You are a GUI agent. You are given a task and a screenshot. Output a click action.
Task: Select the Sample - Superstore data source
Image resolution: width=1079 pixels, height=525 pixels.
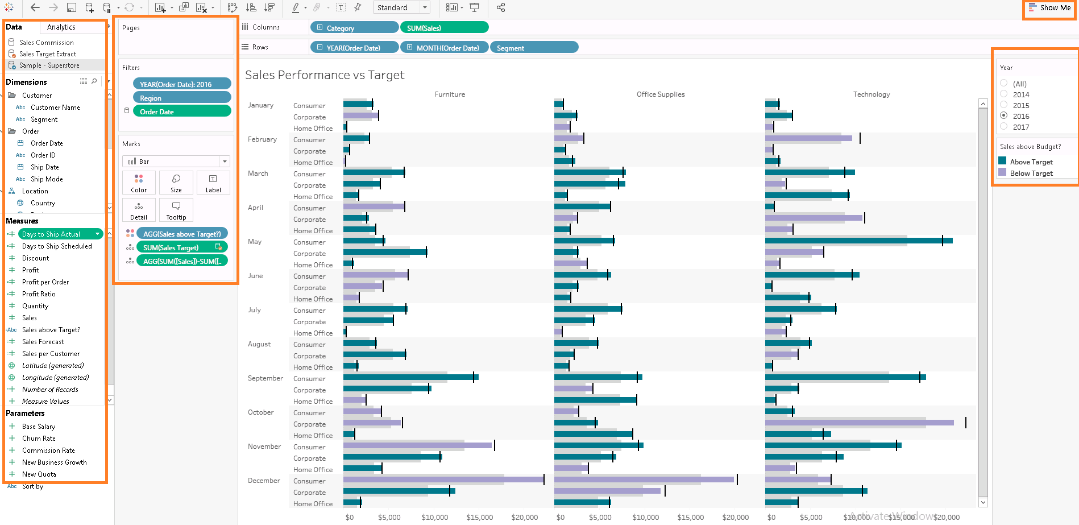click(52, 64)
